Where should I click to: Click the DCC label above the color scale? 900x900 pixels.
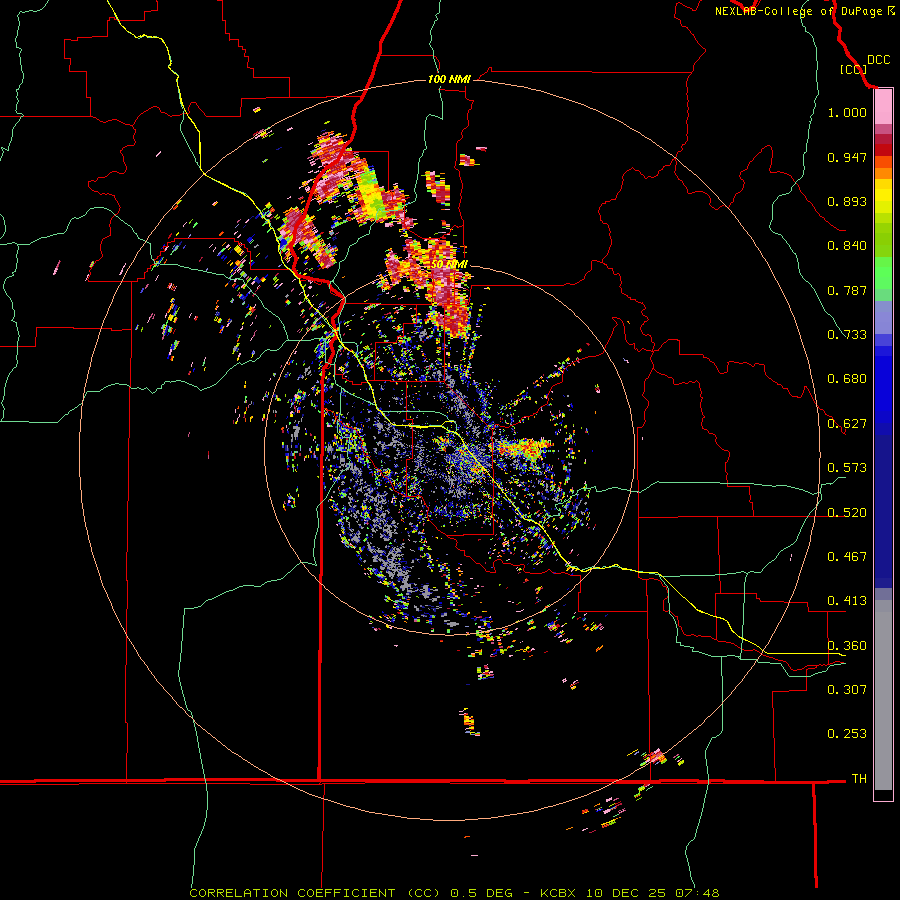tap(879, 60)
